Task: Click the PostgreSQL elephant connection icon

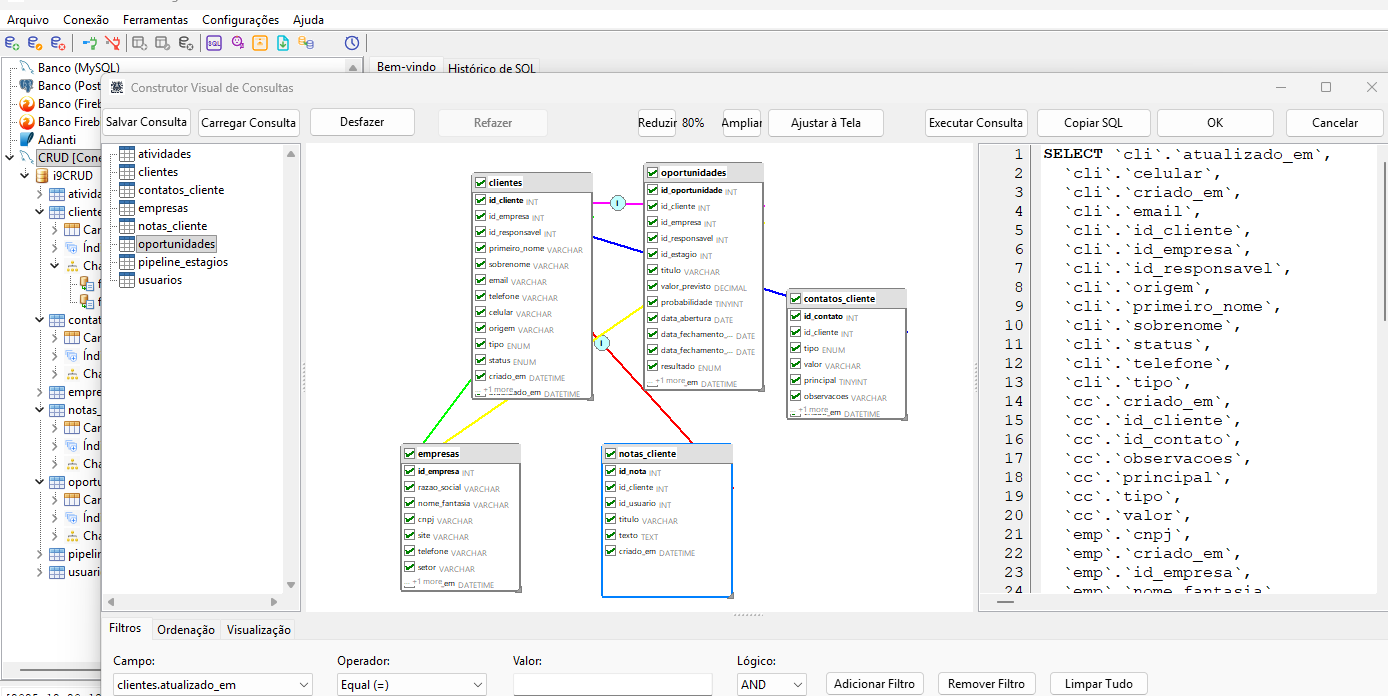Action: pyautogui.click(x=27, y=86)
